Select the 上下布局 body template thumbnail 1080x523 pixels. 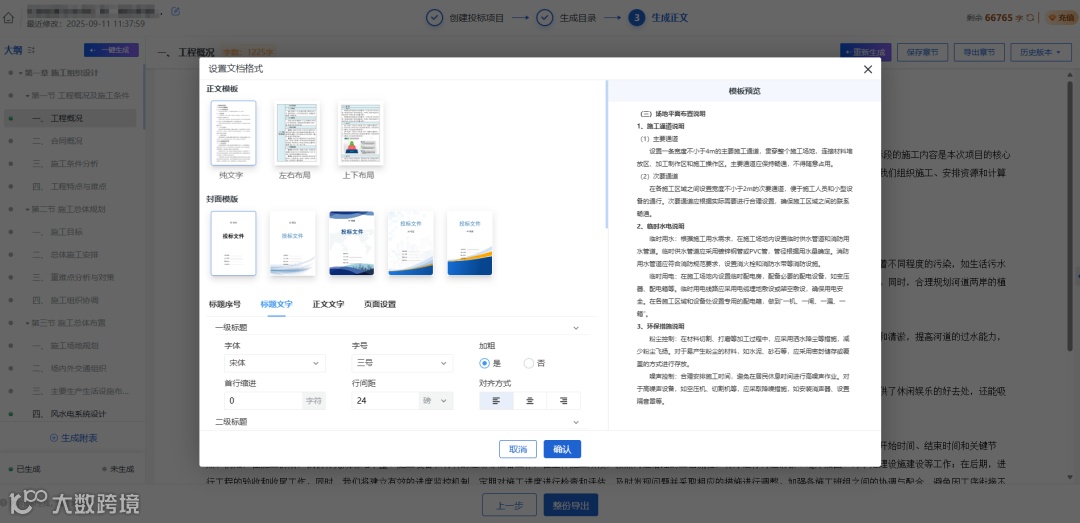tap(360, 133)
